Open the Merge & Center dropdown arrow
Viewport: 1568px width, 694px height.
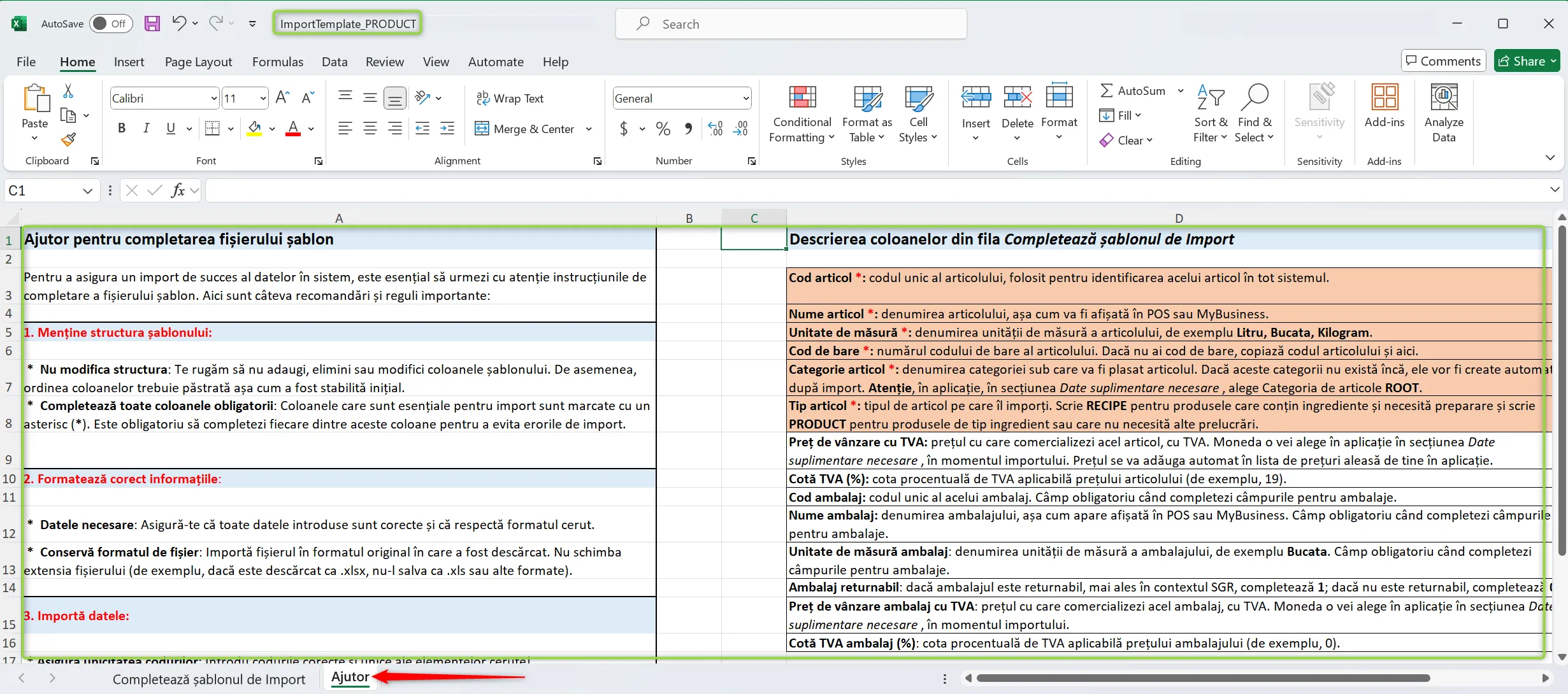point(589,129)
